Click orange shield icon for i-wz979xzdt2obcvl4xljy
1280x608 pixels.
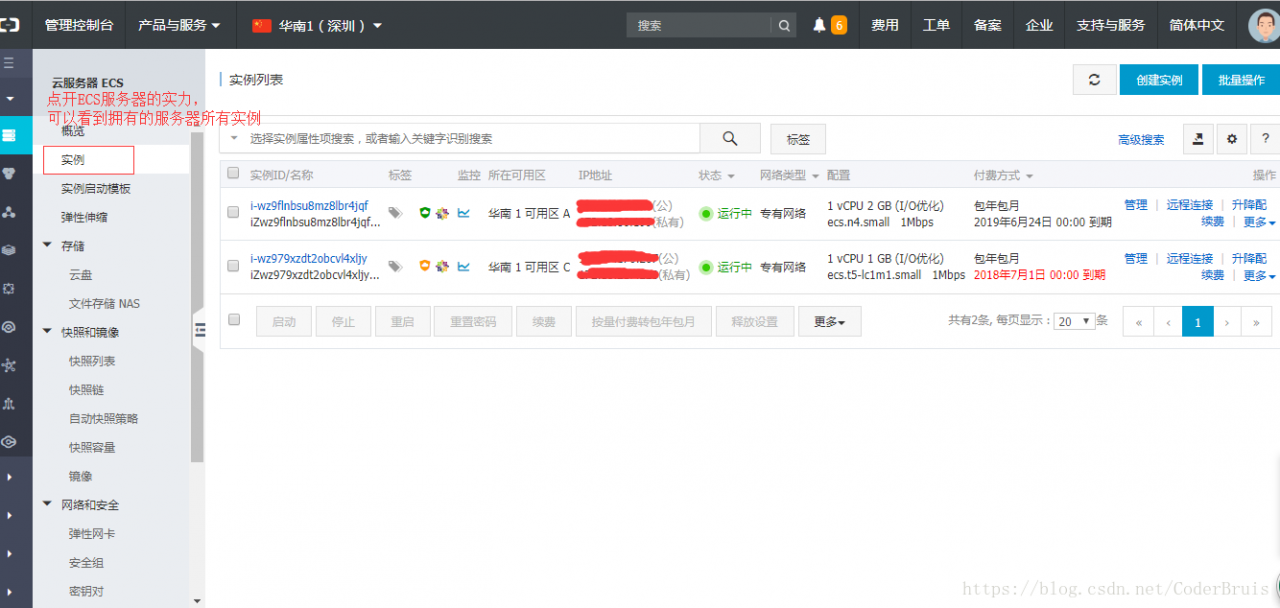[x=425, y=265]
